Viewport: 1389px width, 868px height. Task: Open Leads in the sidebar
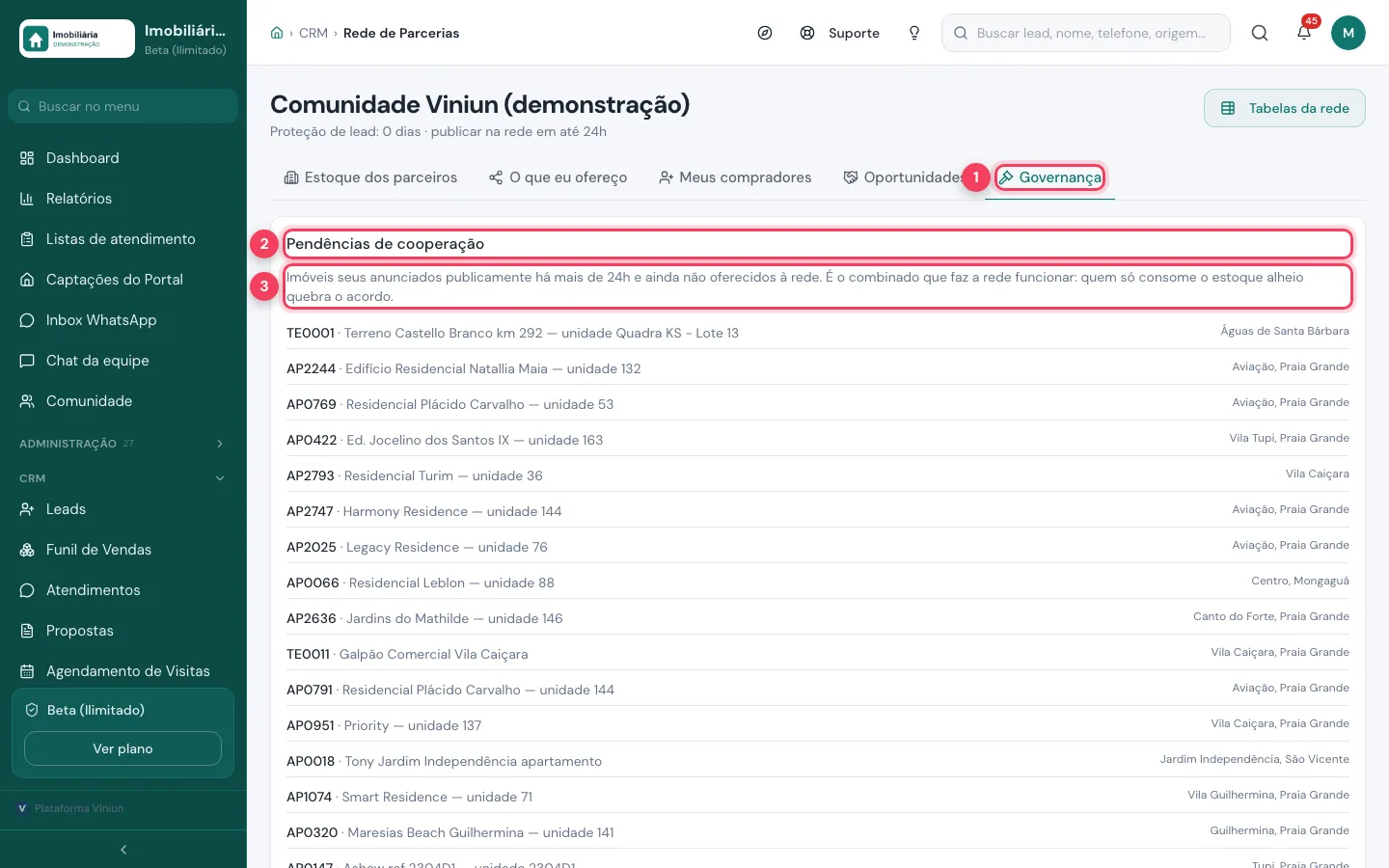[123, 509]
